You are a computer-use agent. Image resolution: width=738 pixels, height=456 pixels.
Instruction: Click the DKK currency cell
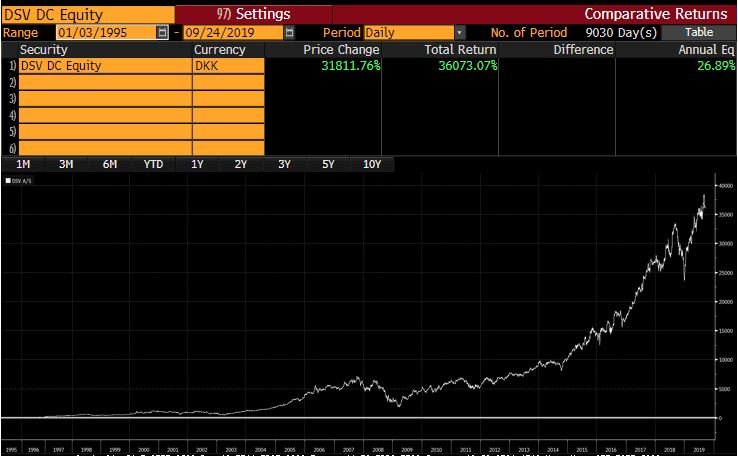(229, 66)
